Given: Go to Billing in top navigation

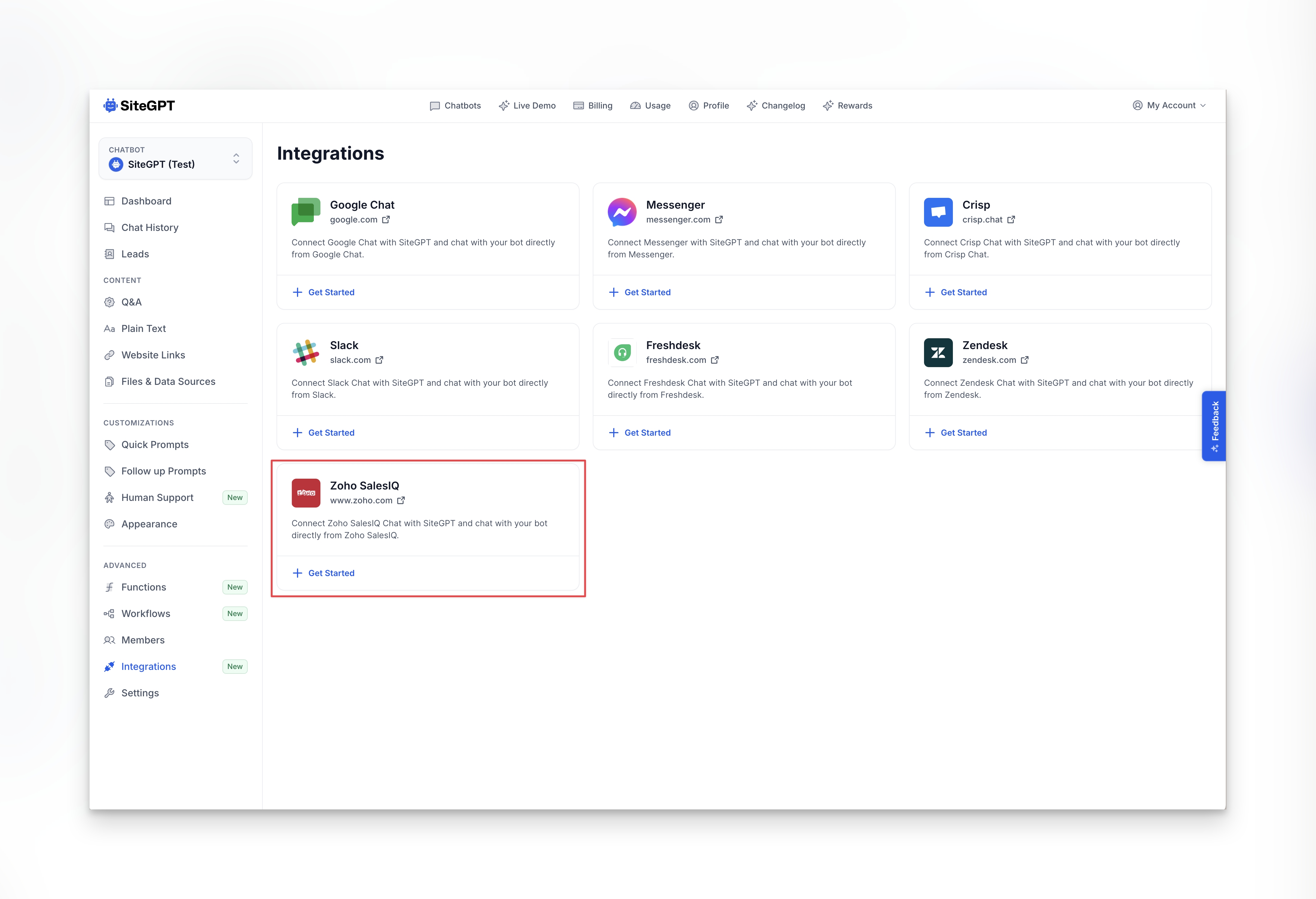Looking at the screenshot, I should (x=593, y=106).
